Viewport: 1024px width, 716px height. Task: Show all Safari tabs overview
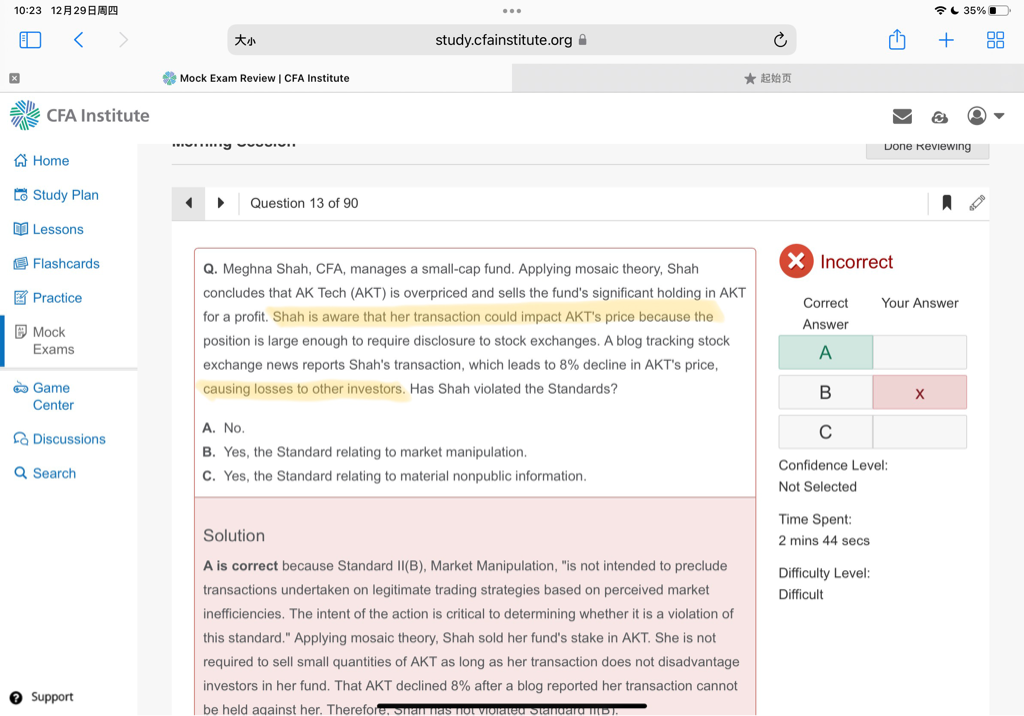click(x=995, y=40)
